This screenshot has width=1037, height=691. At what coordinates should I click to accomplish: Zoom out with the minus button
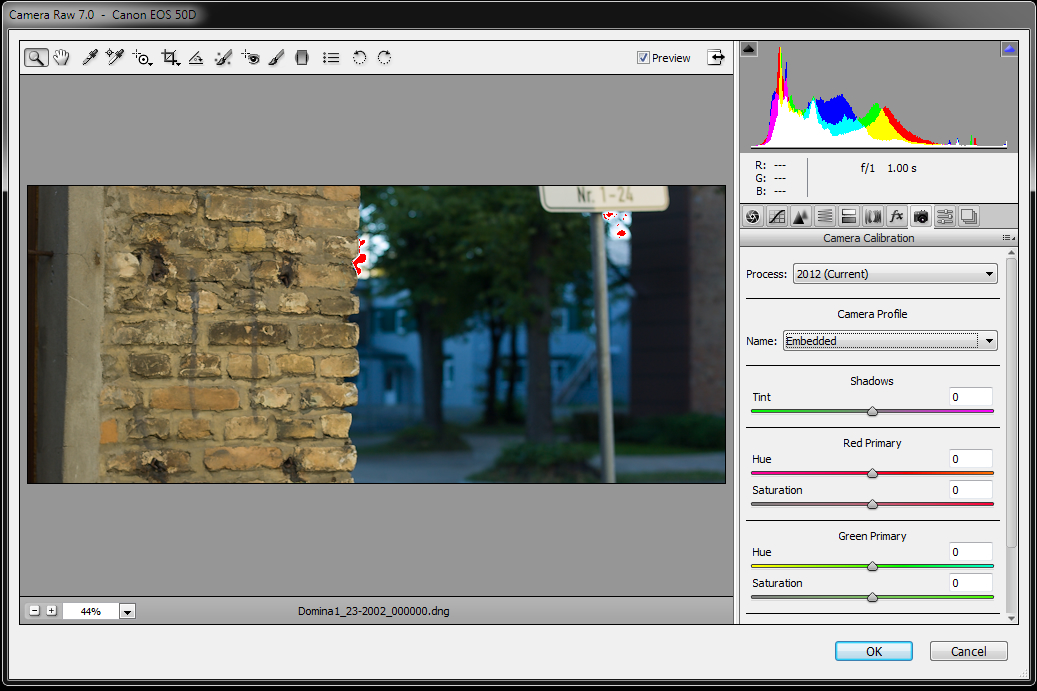(x=34, y=611)
